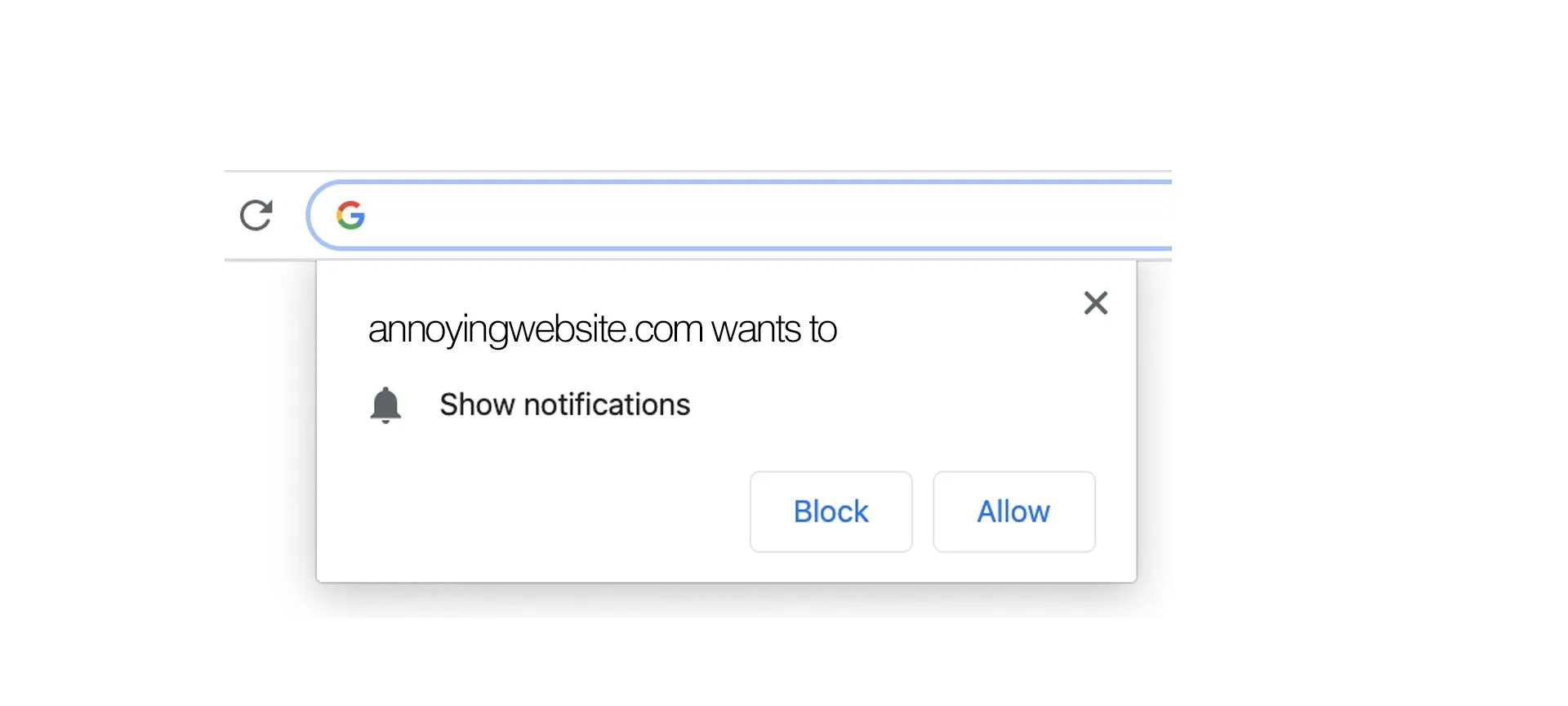Dismiss the notification prompt with the X

[1095, 302]
